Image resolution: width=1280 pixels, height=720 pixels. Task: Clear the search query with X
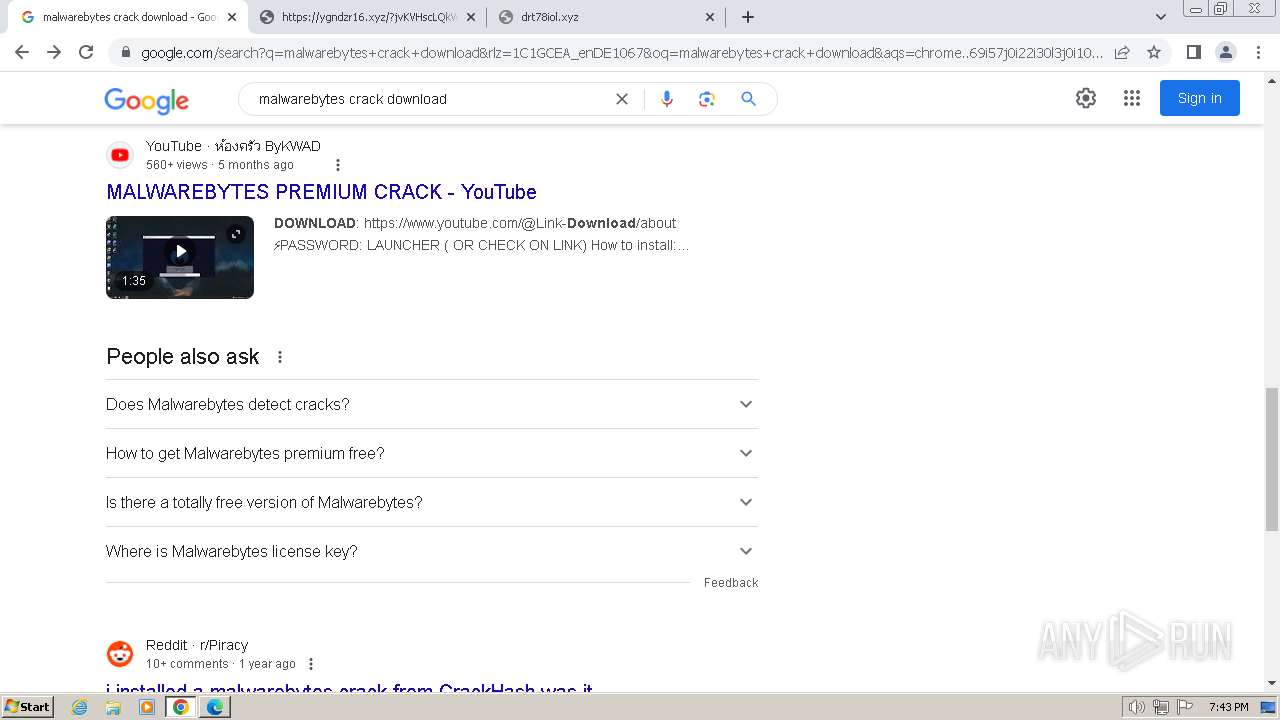(x=622, y=99)
